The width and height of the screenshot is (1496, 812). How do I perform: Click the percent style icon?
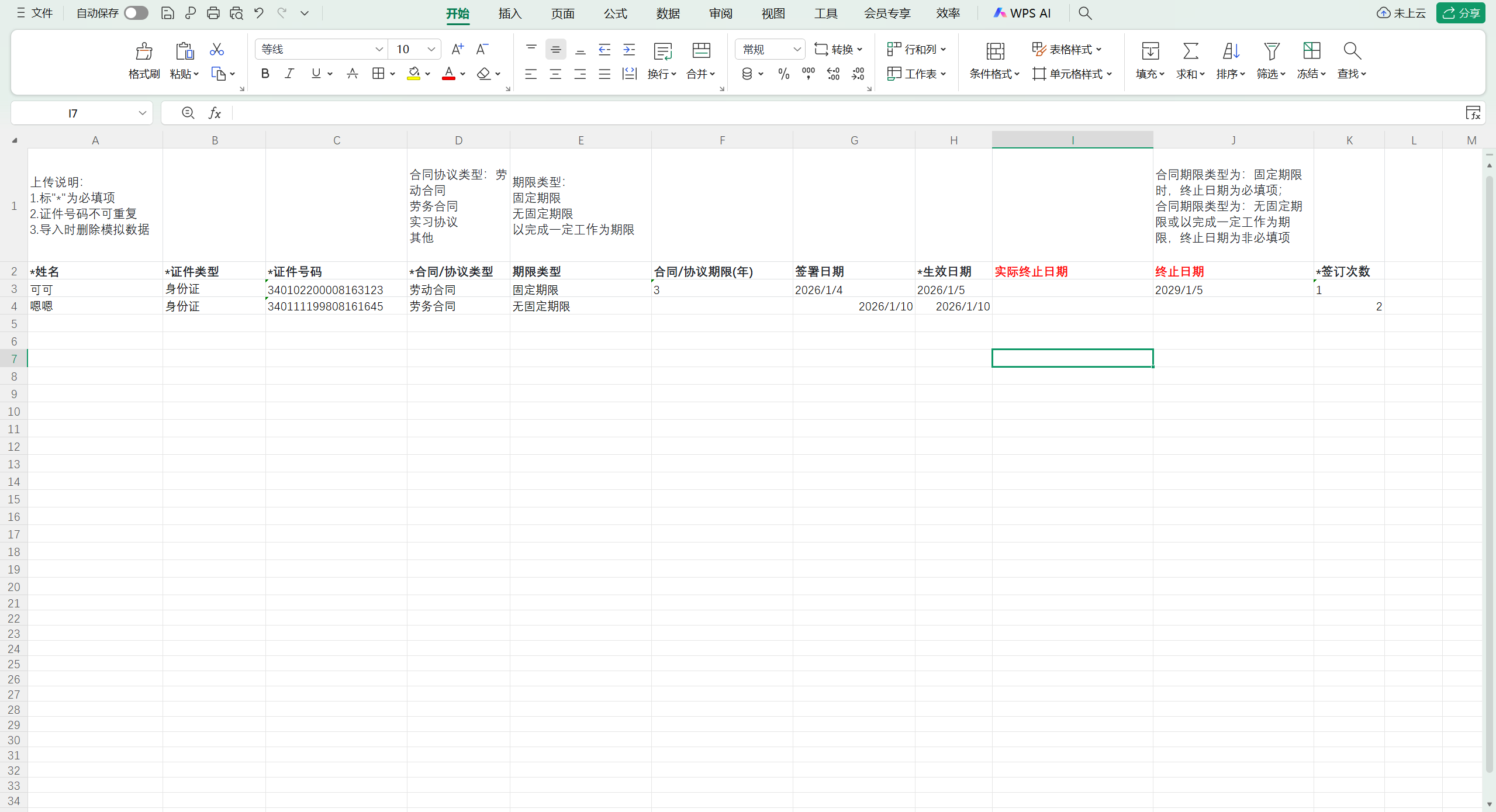(x=783, y=74)
